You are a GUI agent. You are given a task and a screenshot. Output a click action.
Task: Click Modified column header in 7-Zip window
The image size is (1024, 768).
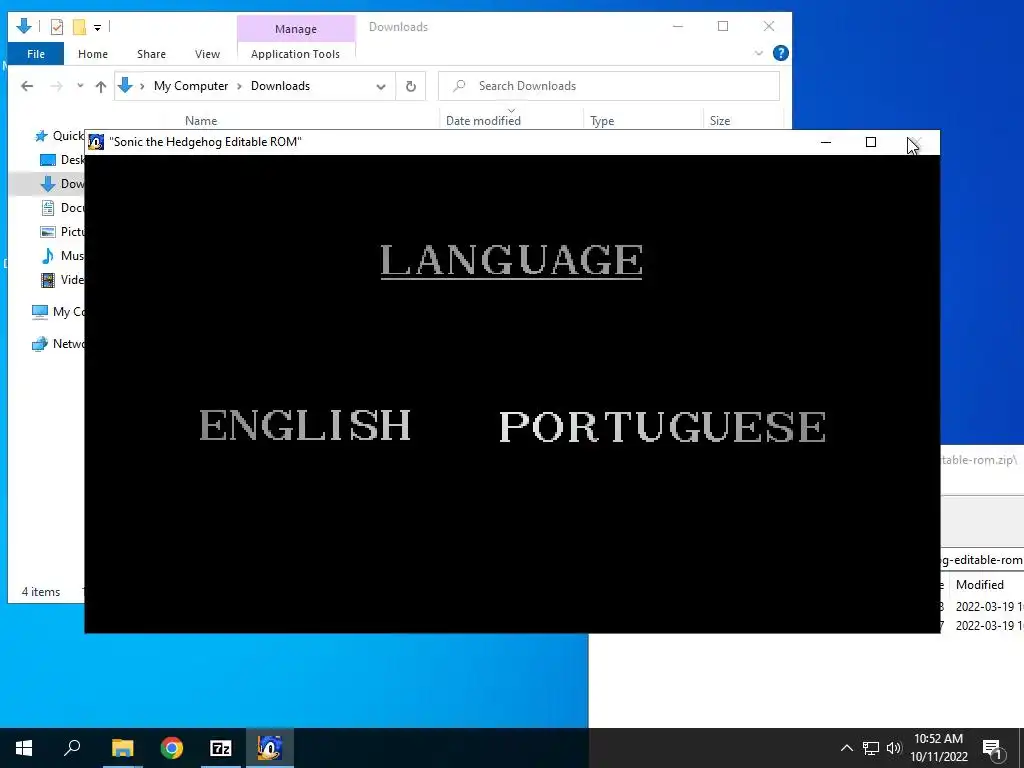pos(980,584)
